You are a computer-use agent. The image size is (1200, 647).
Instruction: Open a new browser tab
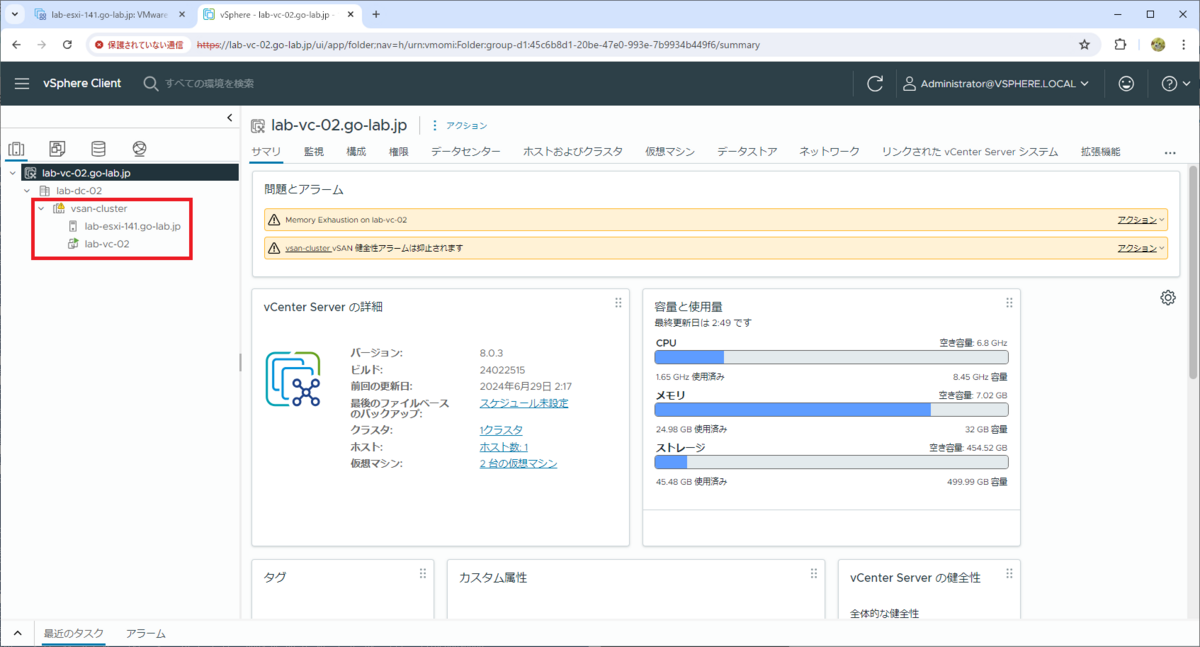(x=376, y=15)
